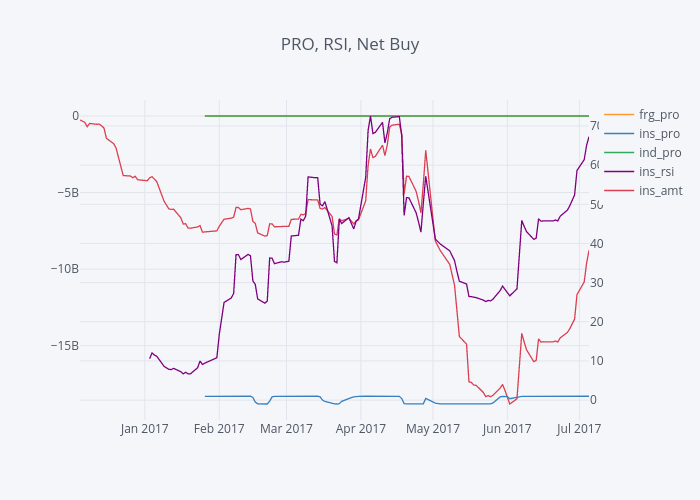Hide the ins_pro series via legend label
Viewport: 700px width, 500px height.
[x=659, y=133]
